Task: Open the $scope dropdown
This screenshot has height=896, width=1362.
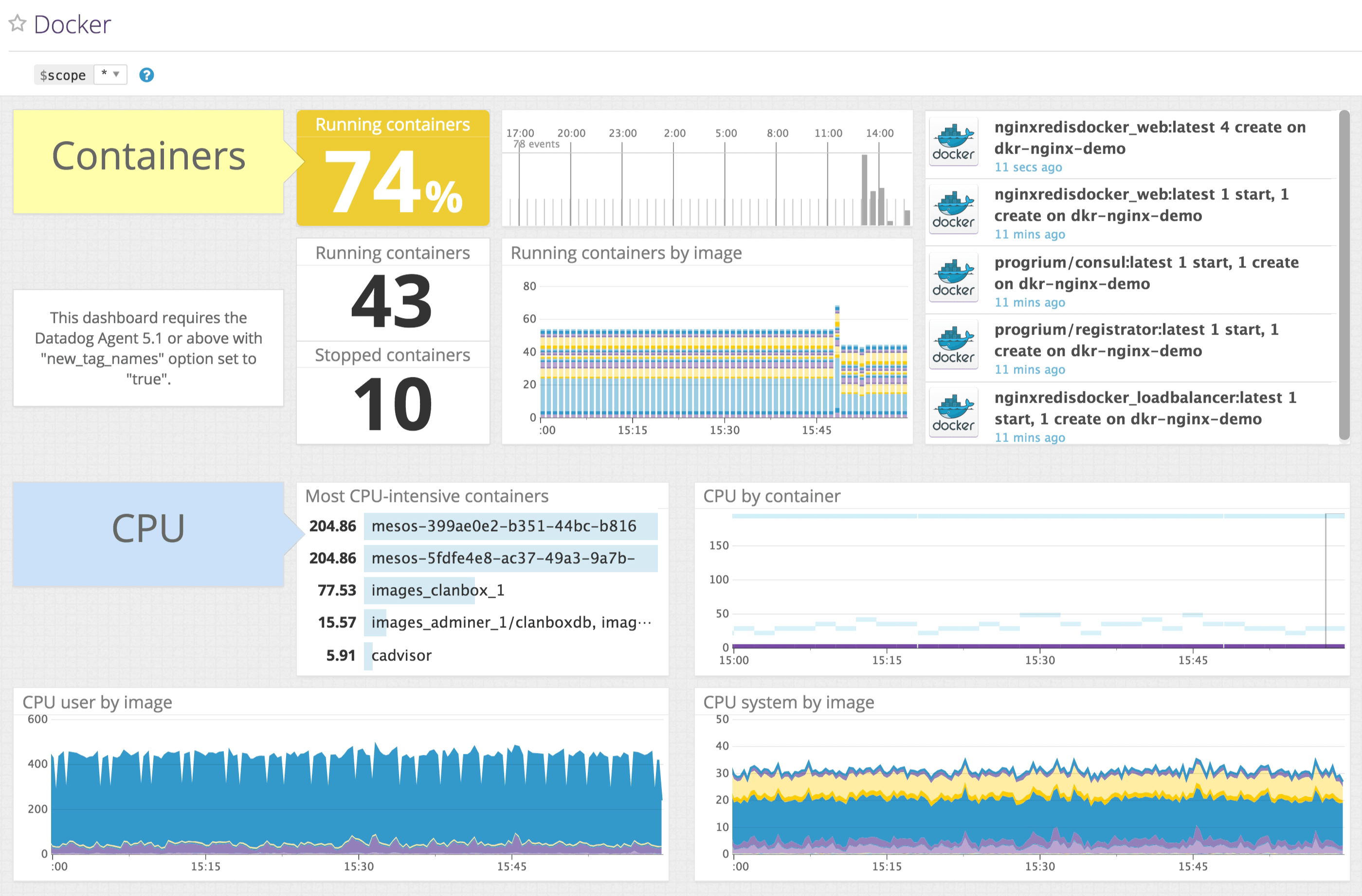Action: [110, 74]
